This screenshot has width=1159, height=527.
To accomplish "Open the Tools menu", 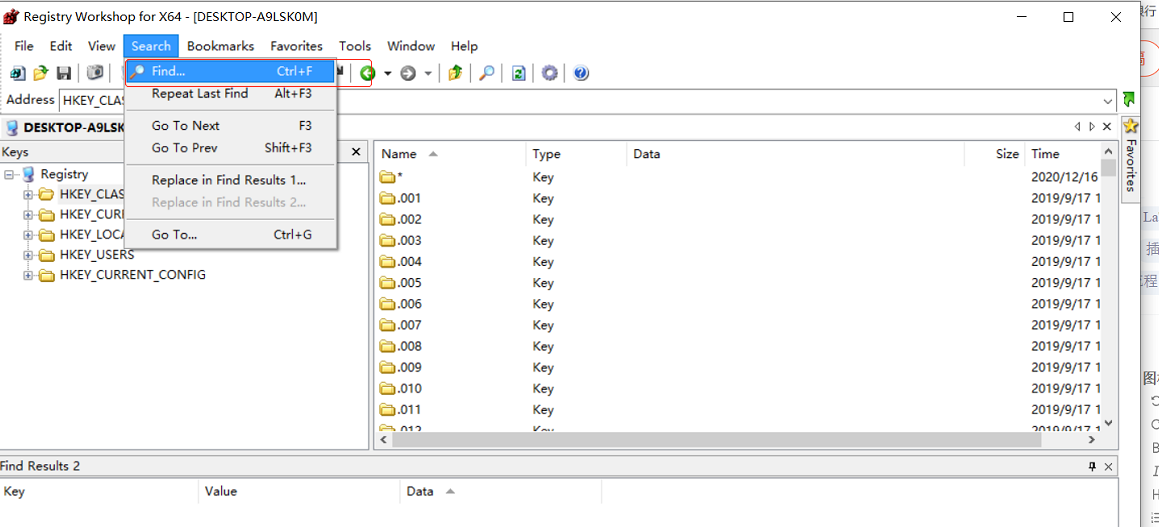I will coord(355,46).
